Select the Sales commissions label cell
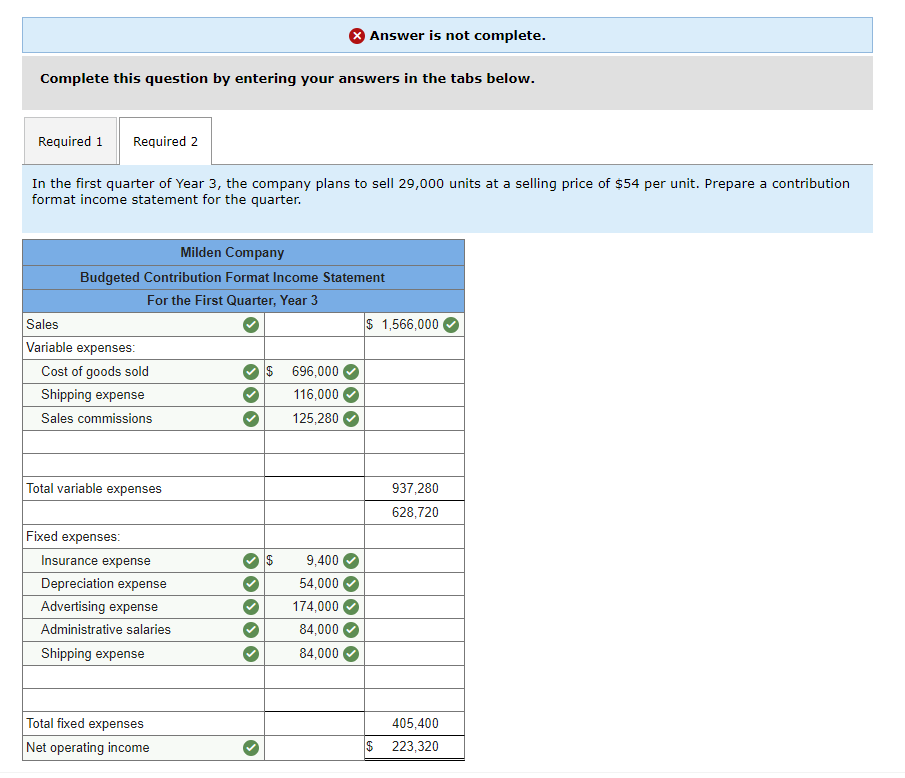Viewport: 905px width, 778px height. click(143, 418)
